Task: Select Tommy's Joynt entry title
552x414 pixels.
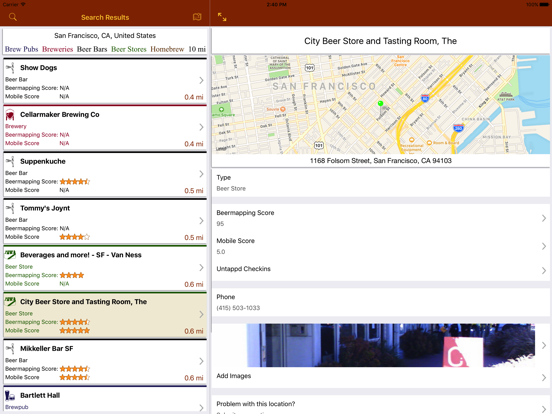Action: (45, 208)
